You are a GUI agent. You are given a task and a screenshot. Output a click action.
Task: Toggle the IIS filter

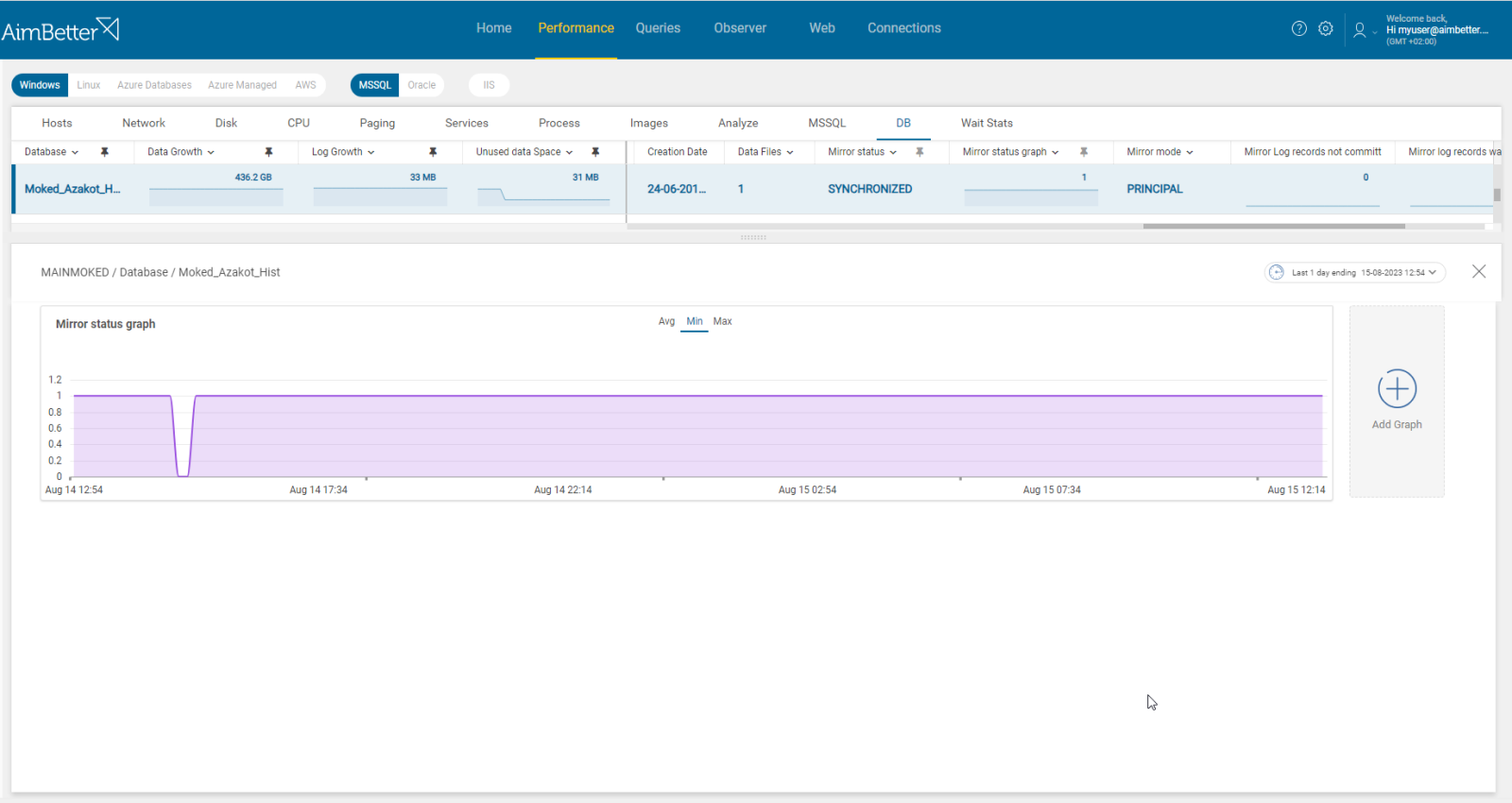click(x=489, y=85)
